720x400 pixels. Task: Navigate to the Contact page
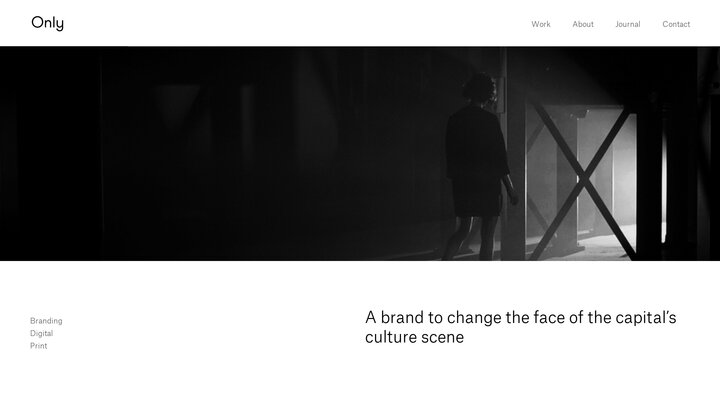[676, 24]
